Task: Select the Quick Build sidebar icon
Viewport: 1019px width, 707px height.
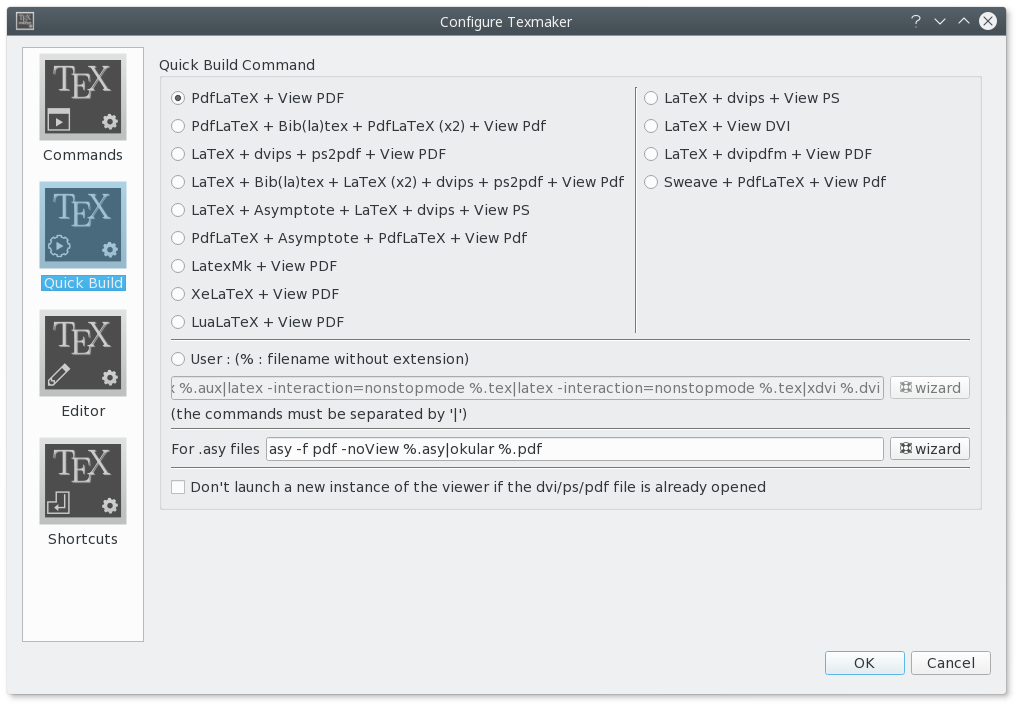Action: 83,225
